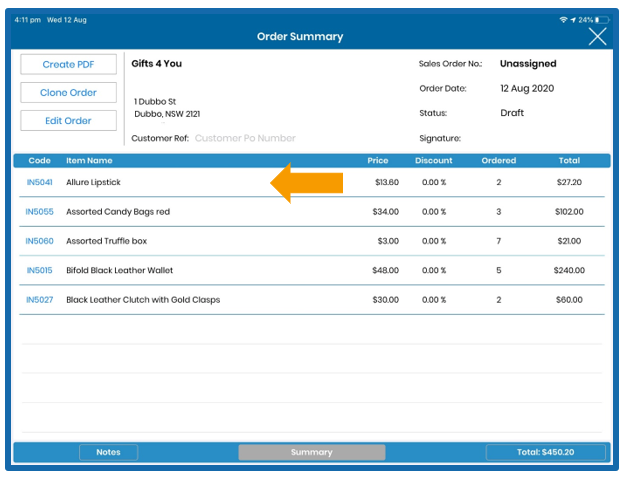Click the Create PDF button
This screenshot has height=479, width=628.
pos(68,64)
